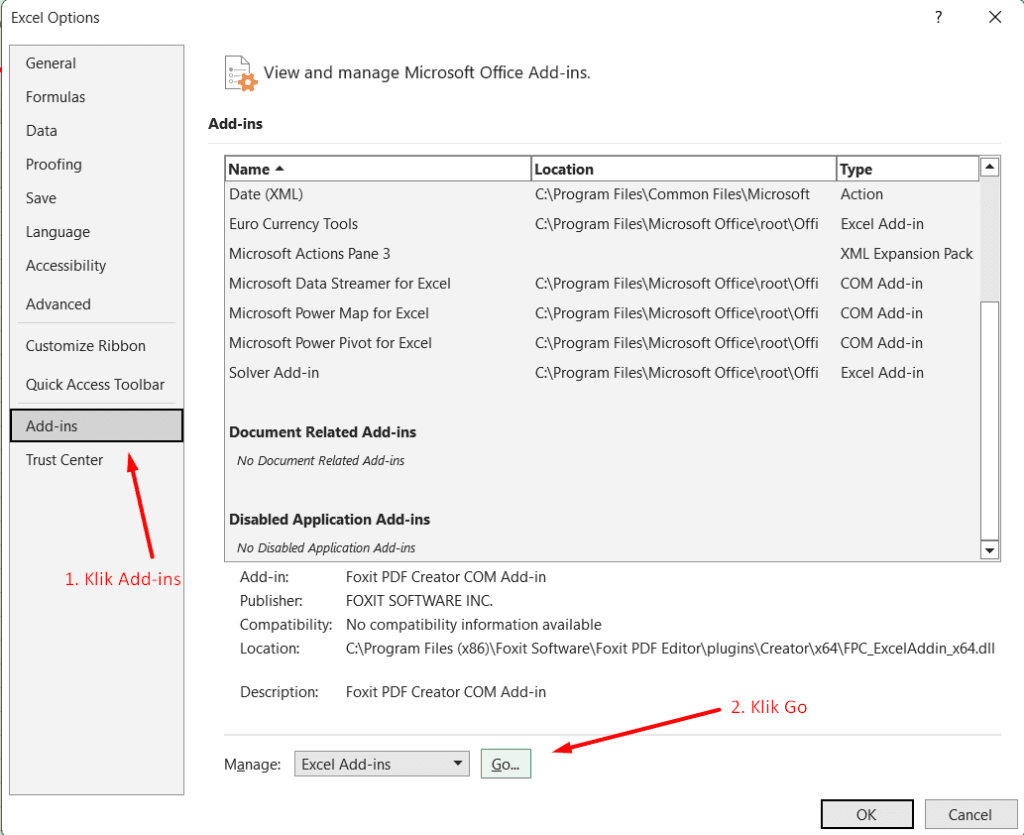The image size is (1024, 835).
Task: Select Microsoft Power Pivot for Excel entry
Action: point(331,343)
